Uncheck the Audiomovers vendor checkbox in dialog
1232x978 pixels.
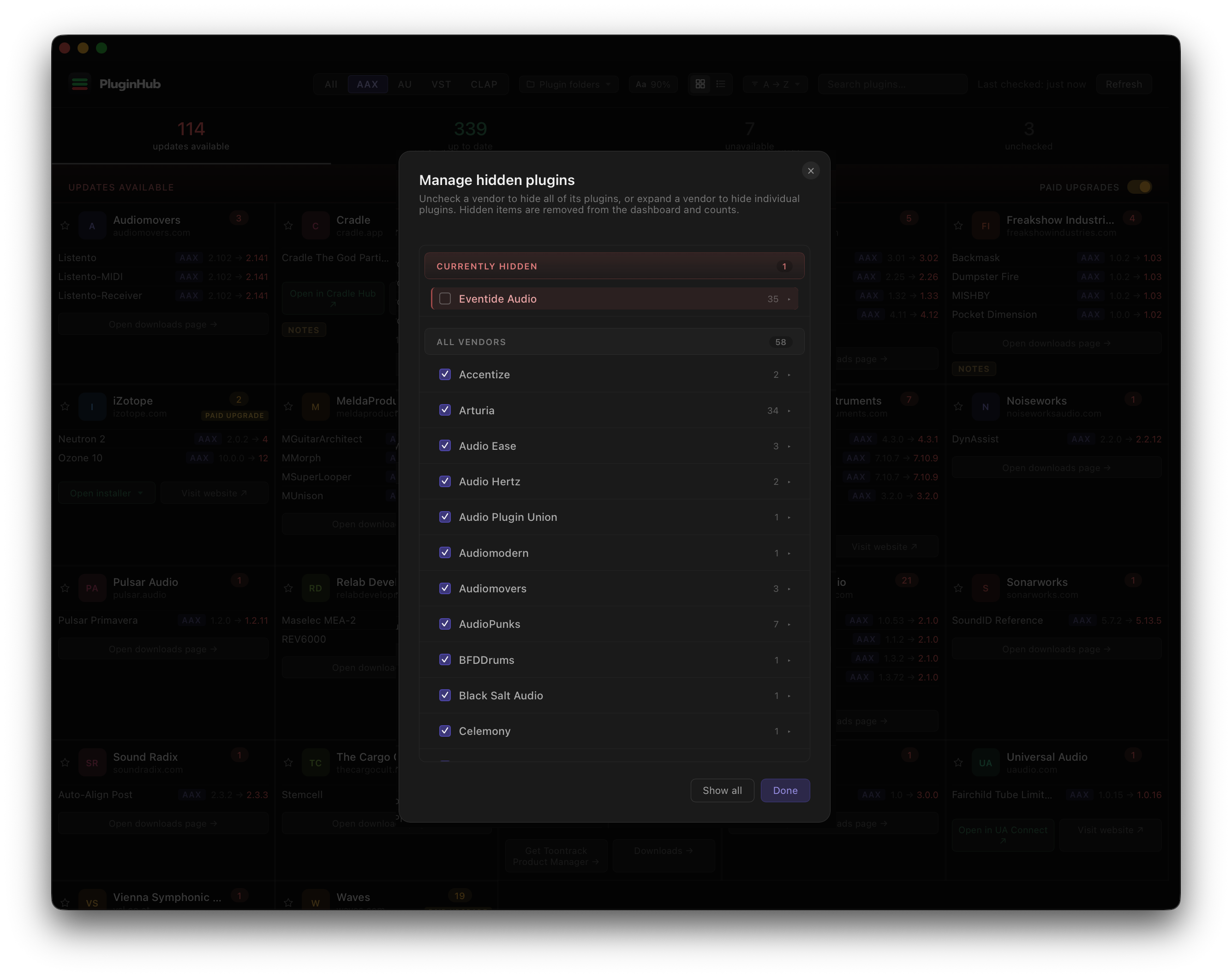tap(444, 588)
